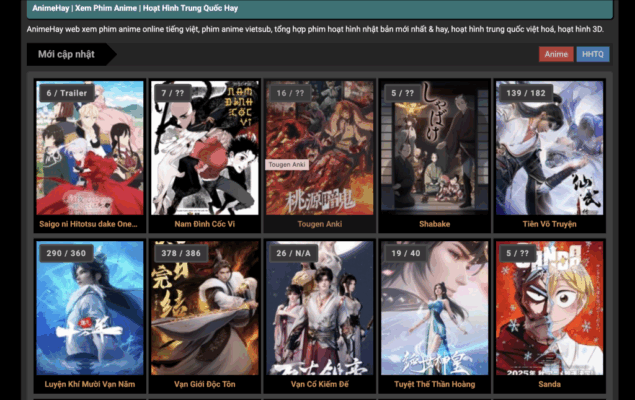The image size is (635, 400).
Task: Click the 290 / 360 episode badge
Action: click(67, 253)
